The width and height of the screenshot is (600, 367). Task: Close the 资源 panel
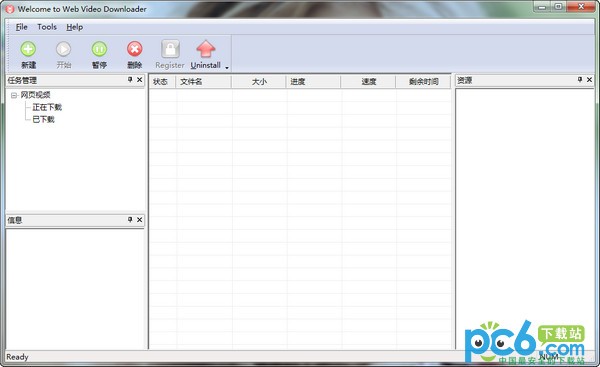(589, 80)
